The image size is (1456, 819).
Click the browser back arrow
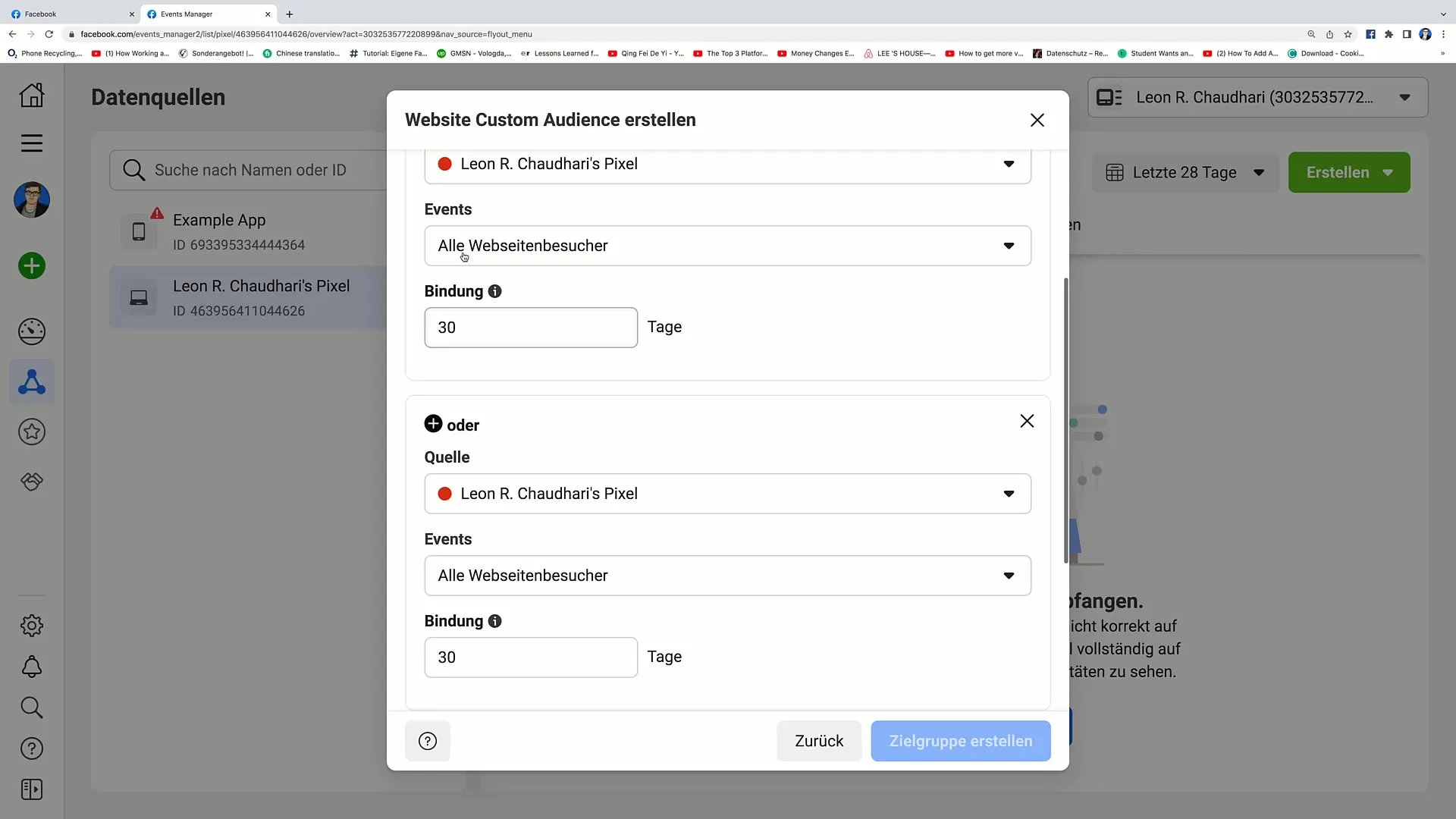12,34
